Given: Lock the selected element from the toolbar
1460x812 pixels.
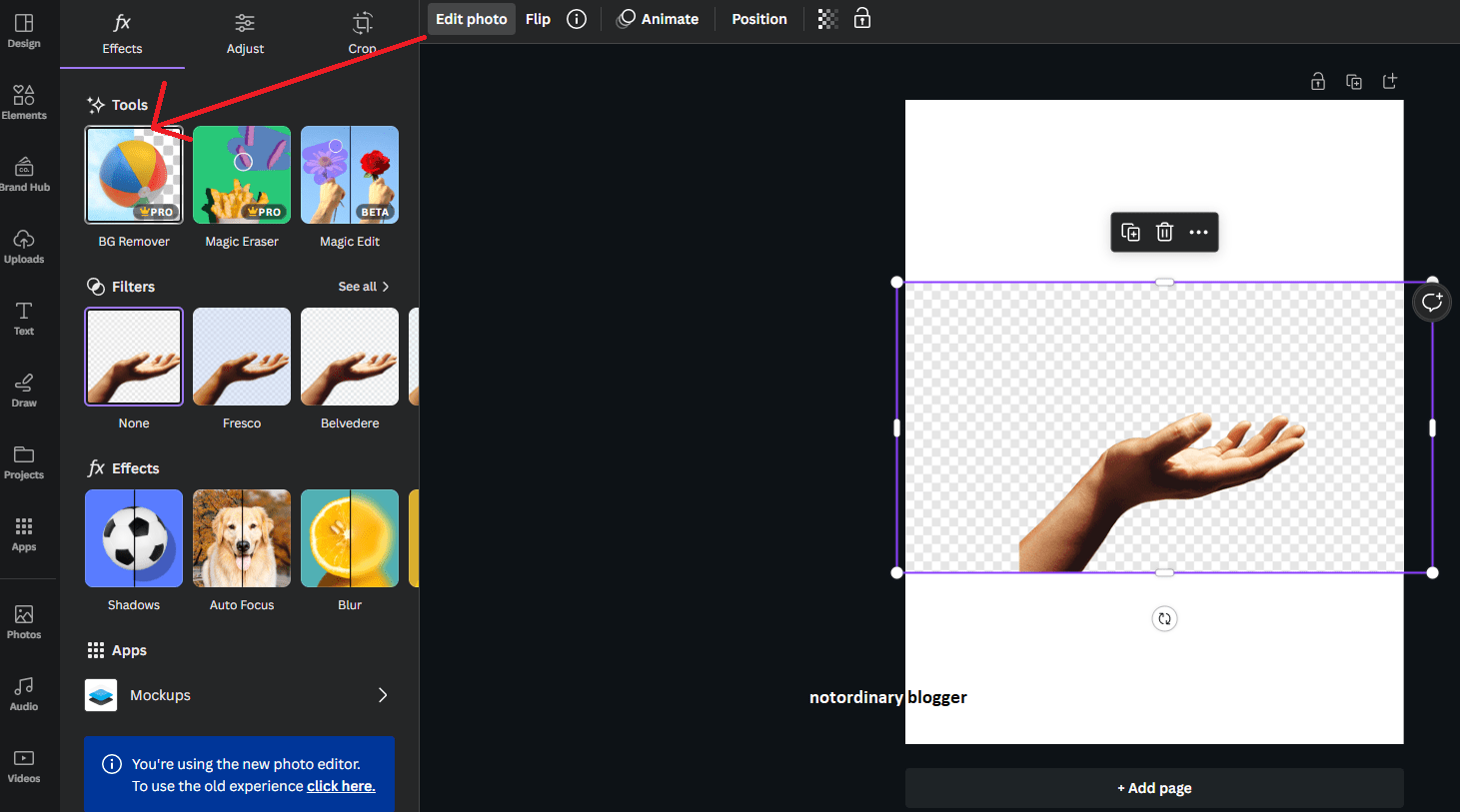Looking at the screenshot, I should (x=861, y=18).
